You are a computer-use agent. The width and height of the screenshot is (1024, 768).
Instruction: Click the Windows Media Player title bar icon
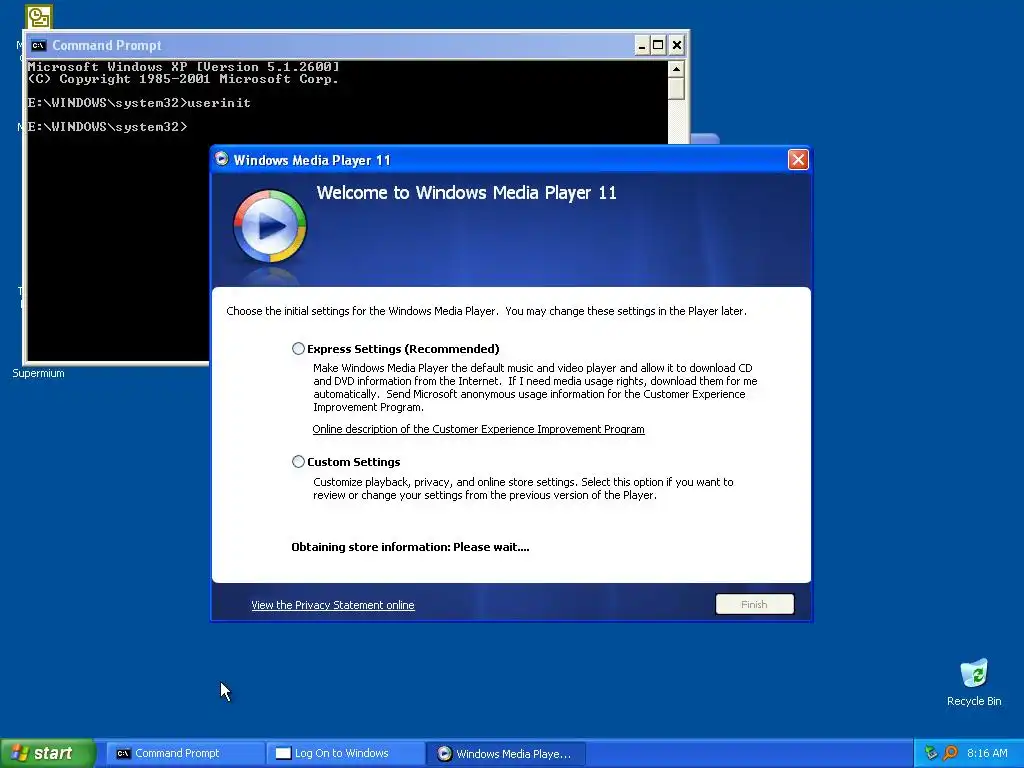pos(222,159)
